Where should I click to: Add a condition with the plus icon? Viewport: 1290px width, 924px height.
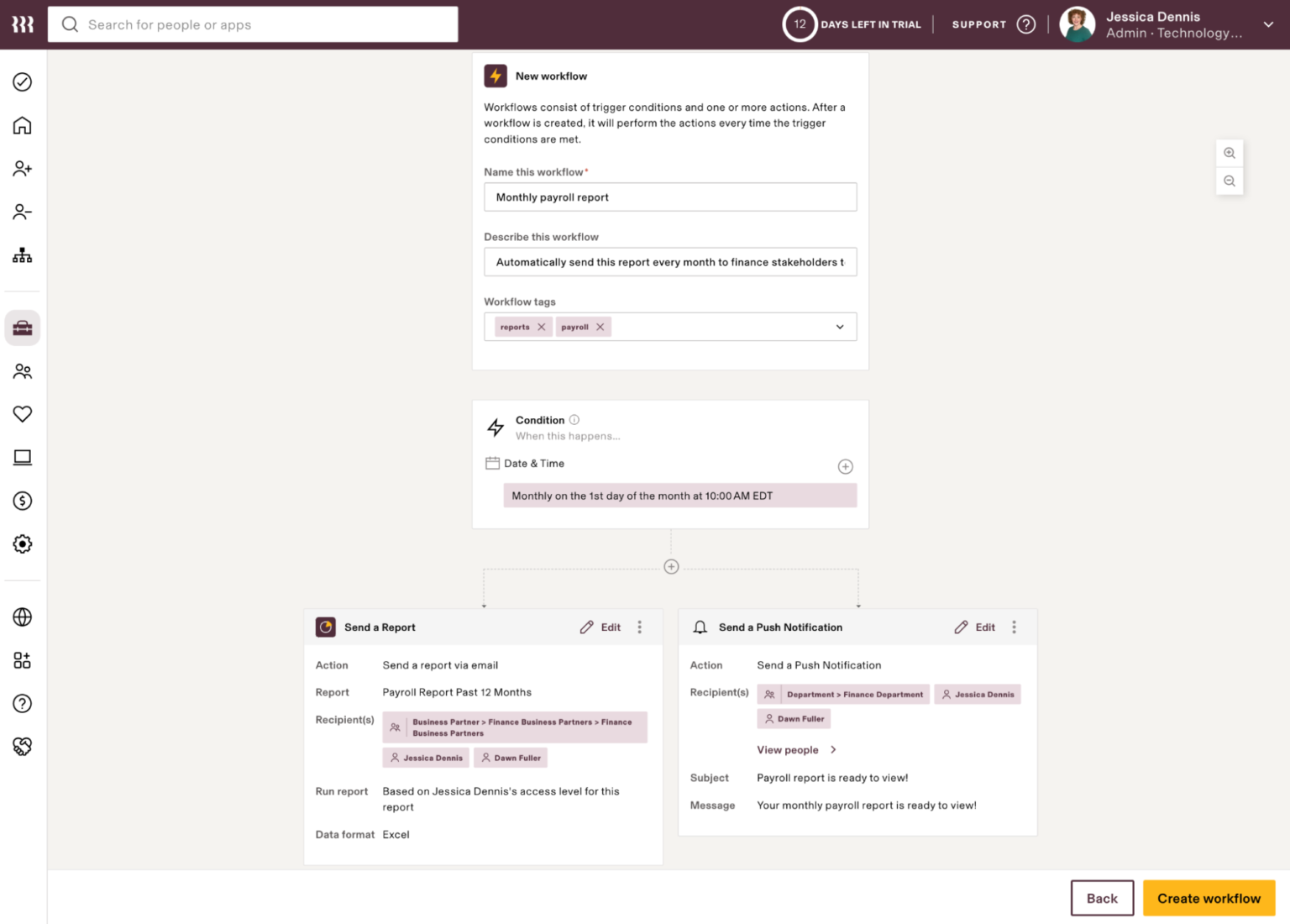click(845, 466)
